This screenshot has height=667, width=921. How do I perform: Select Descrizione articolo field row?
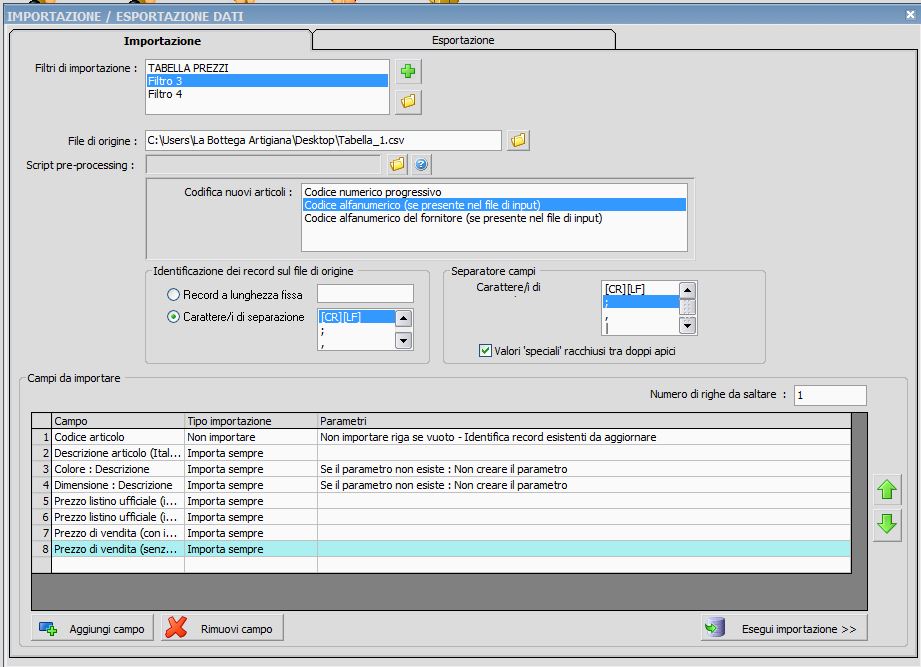click(x=441, y=453)
